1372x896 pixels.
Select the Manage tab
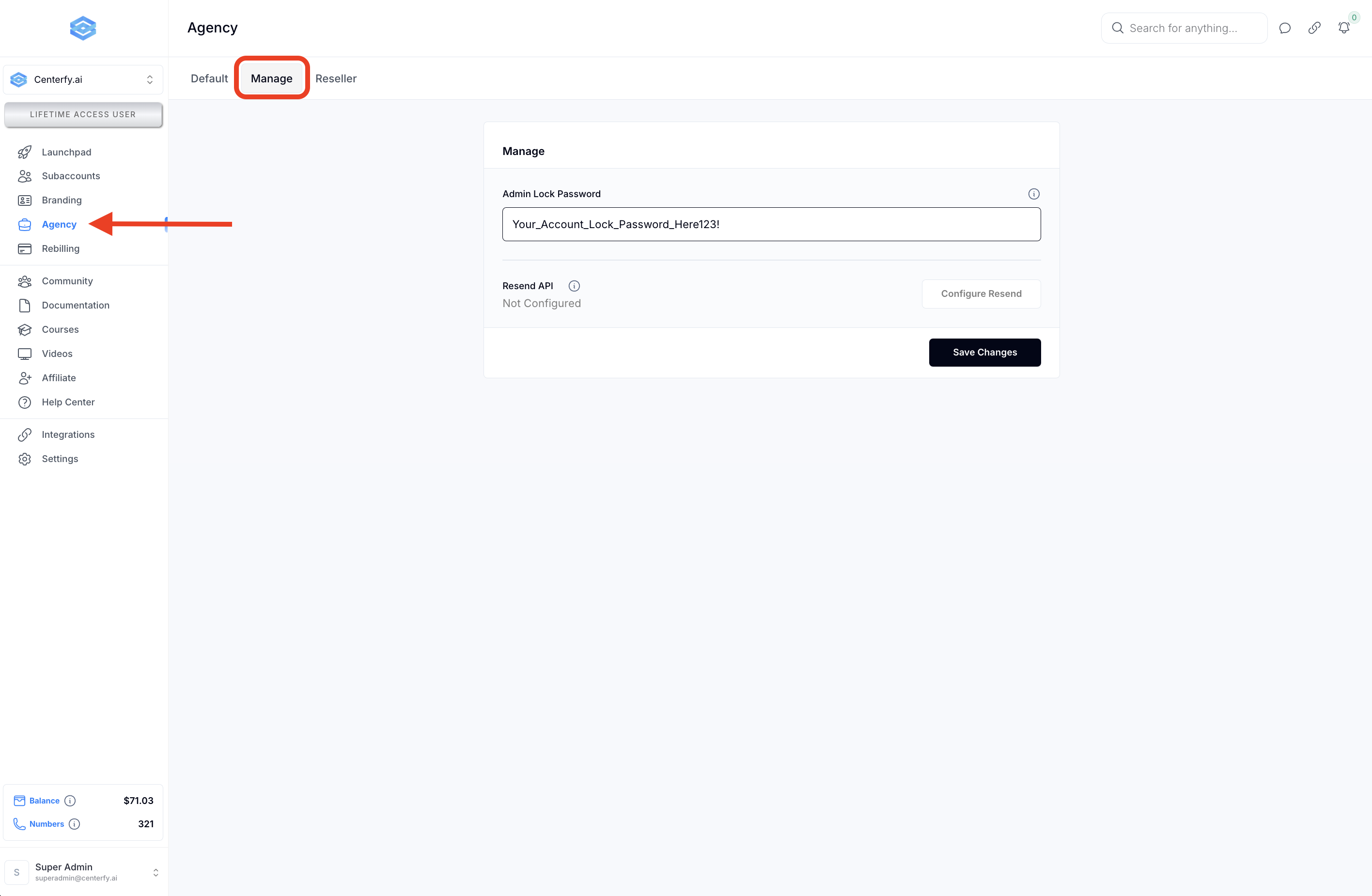271,78
